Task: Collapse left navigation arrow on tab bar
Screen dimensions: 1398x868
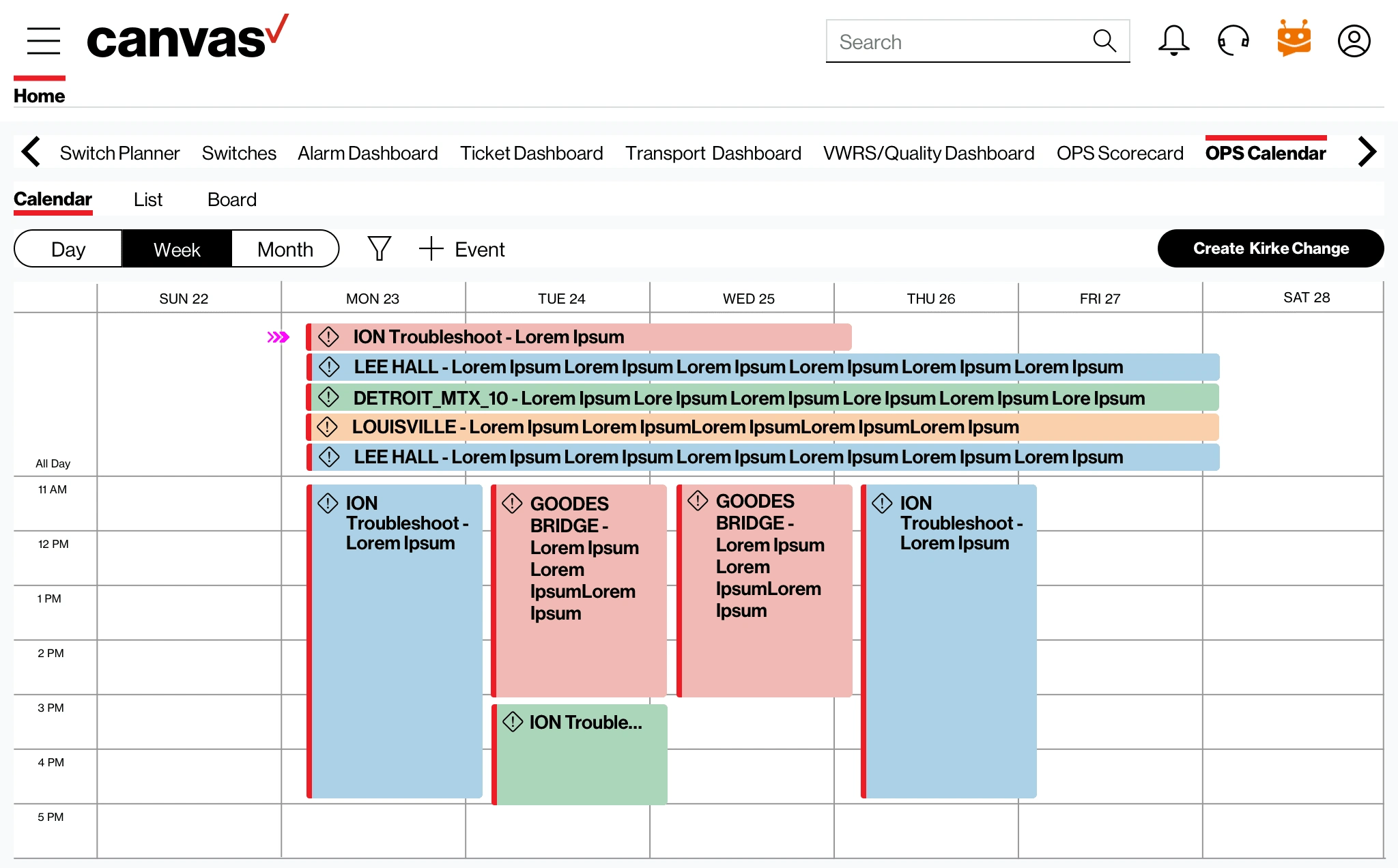Action: 30,153
